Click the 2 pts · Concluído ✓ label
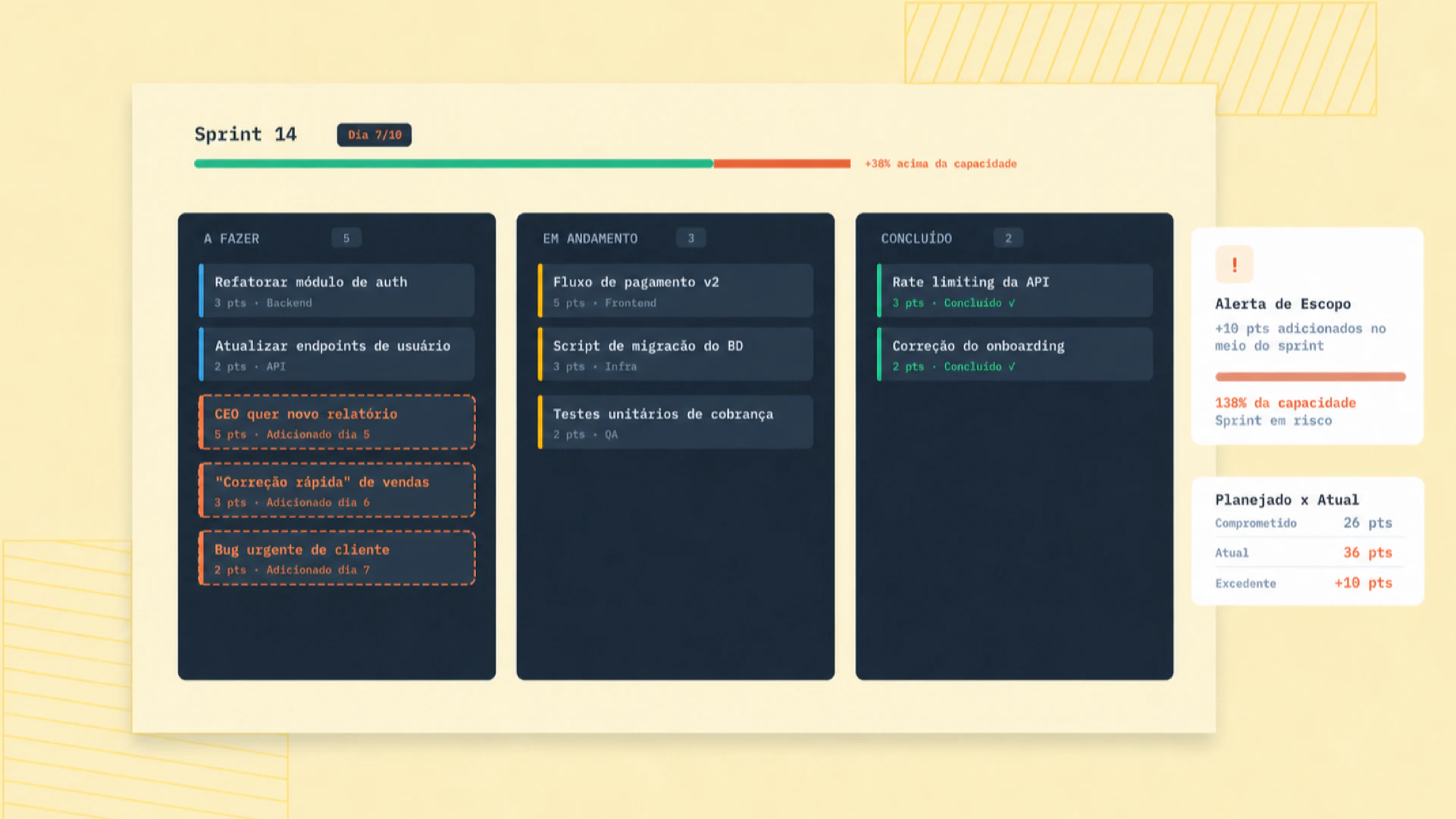Screen dimensions: 1456x819 tap(953, 367)
